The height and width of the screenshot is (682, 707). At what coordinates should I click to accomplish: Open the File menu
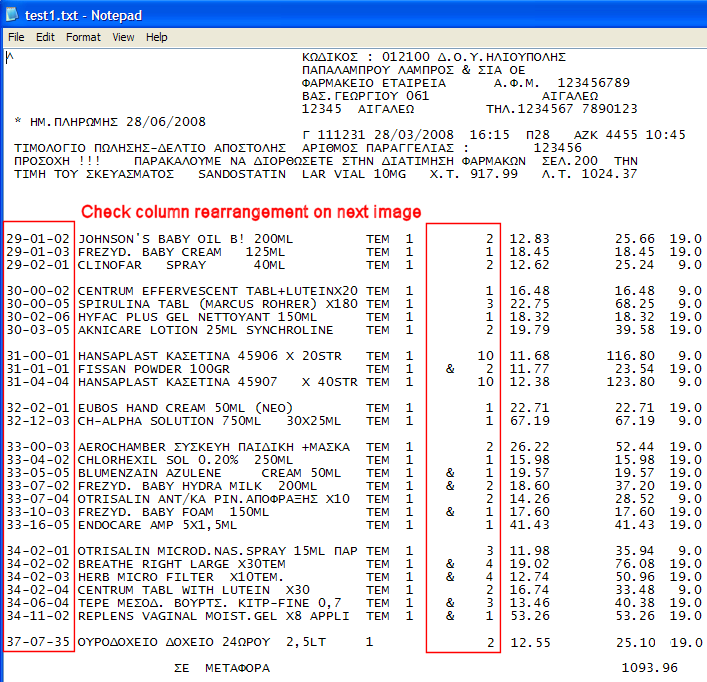(16, 37)
